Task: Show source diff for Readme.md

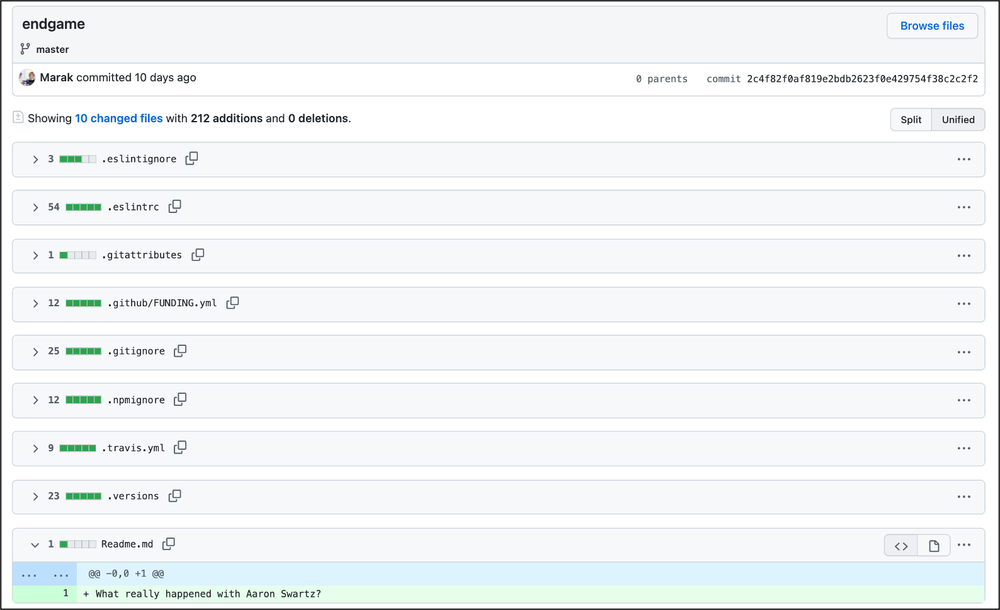Action: [x=901, y=545]
